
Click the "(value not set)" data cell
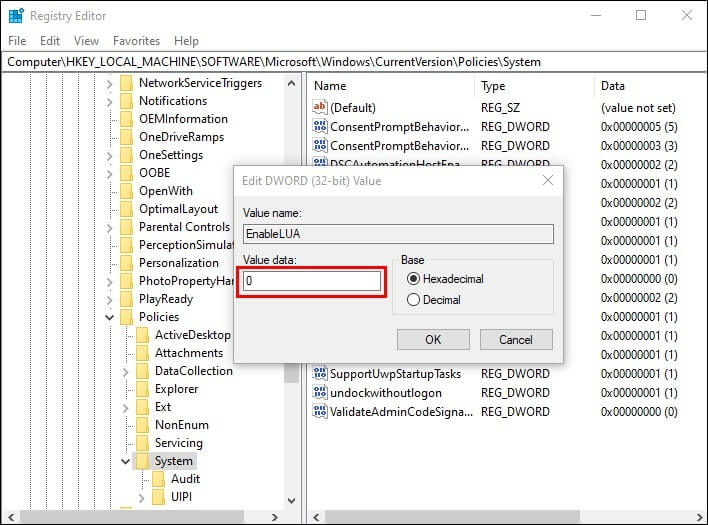(638, 107)
